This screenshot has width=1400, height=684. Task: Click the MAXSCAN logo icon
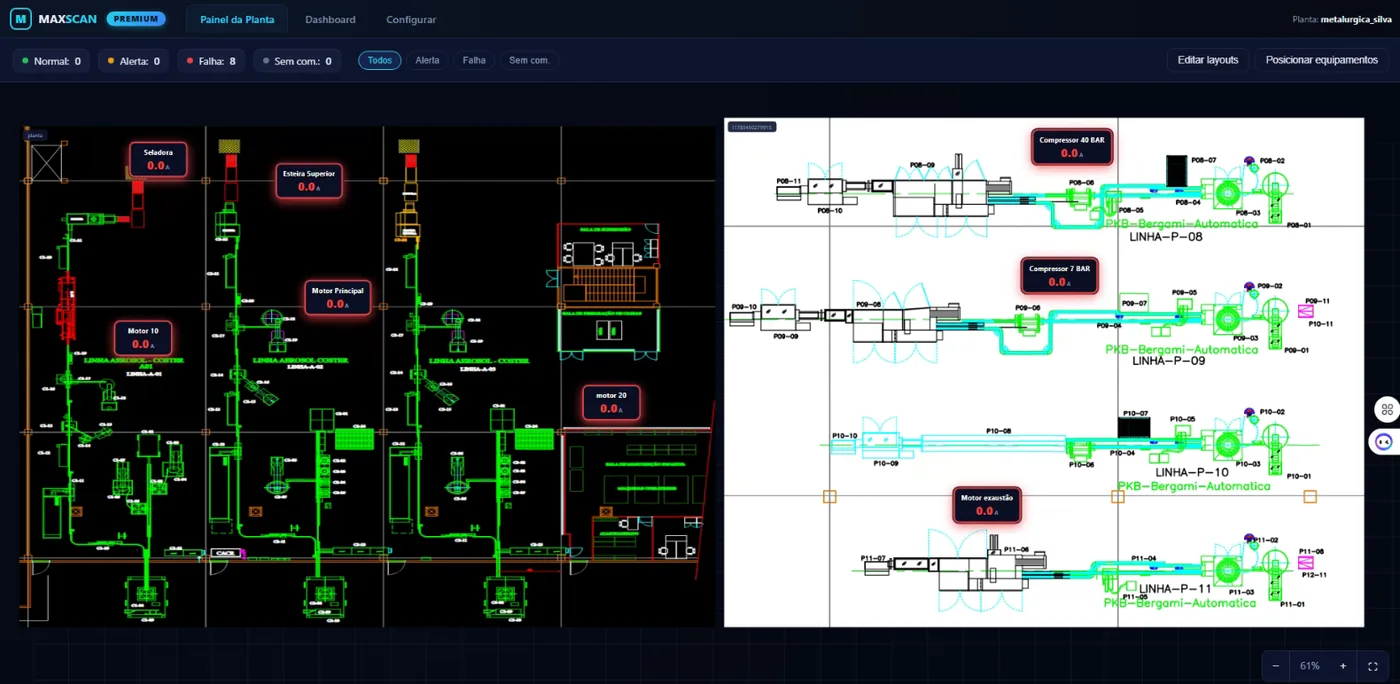(21, 19)
